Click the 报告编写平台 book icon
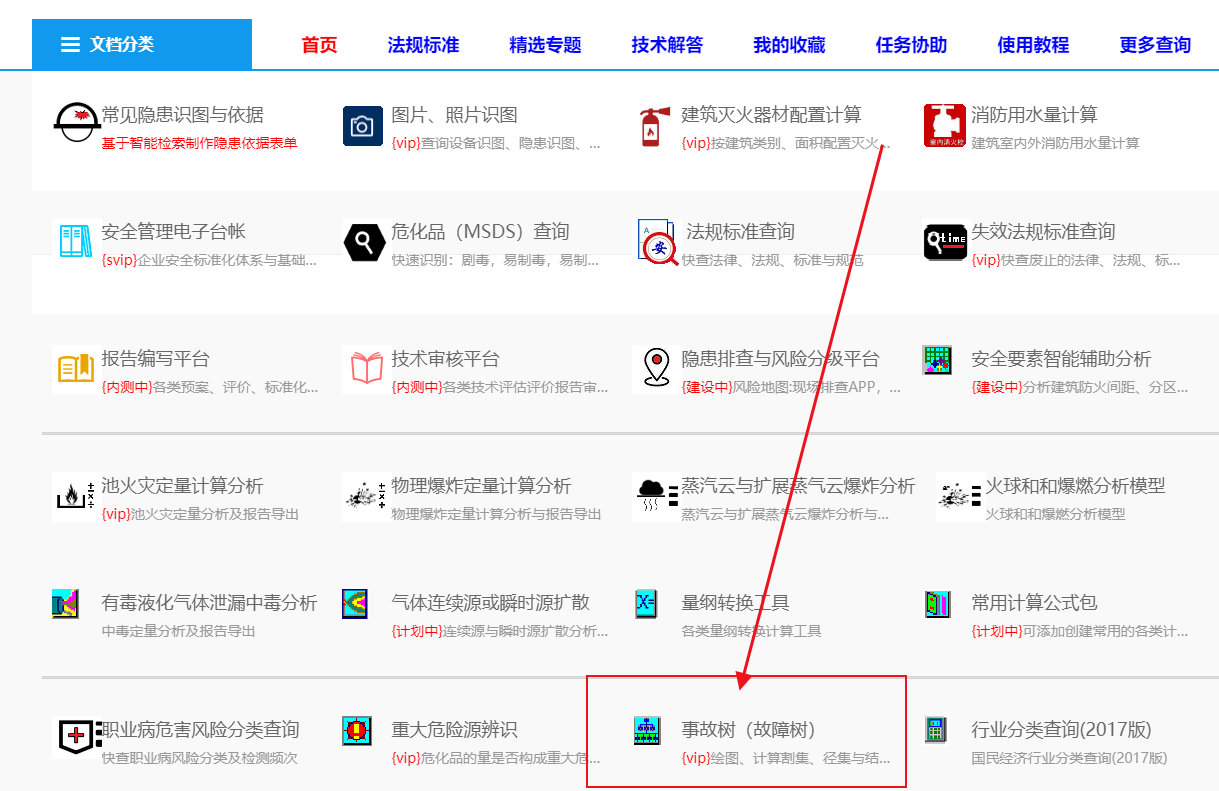The height and width of the screenshot is (791, 1219). [76, 368]
